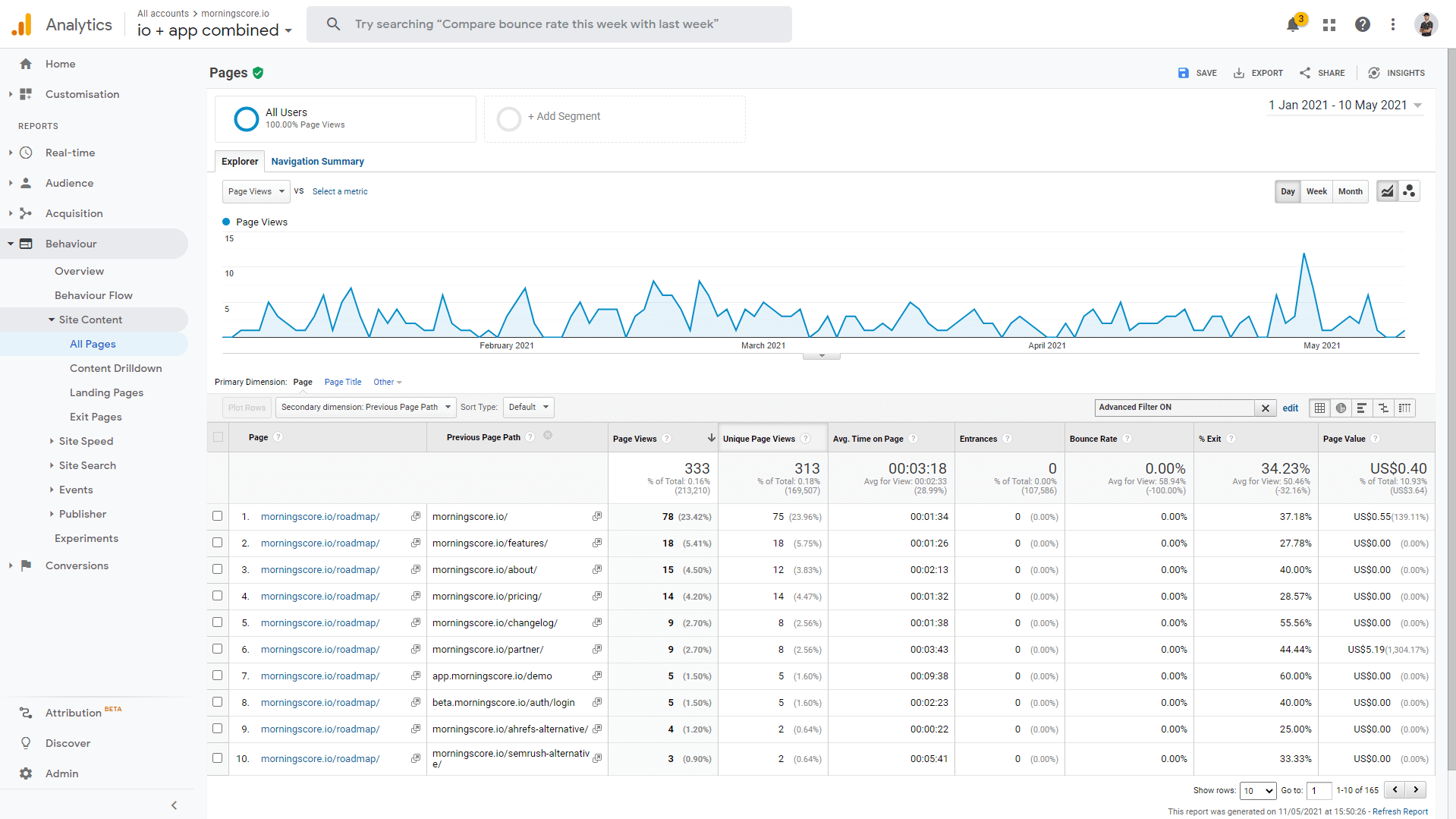Open the Sort Type Default dropdown
The image size is (1456, 819).
pos(528,407)
